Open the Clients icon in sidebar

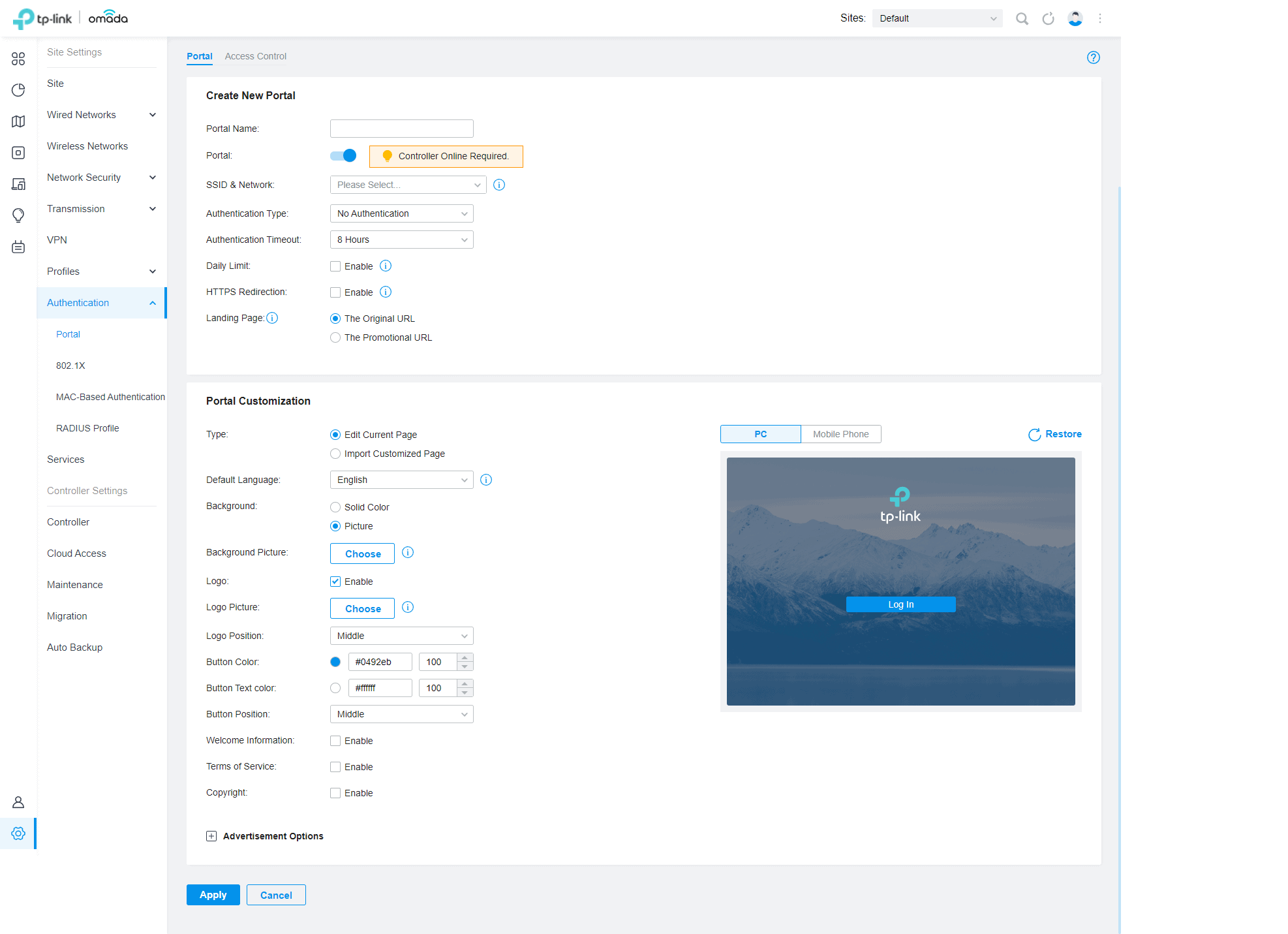pos(18,184)
